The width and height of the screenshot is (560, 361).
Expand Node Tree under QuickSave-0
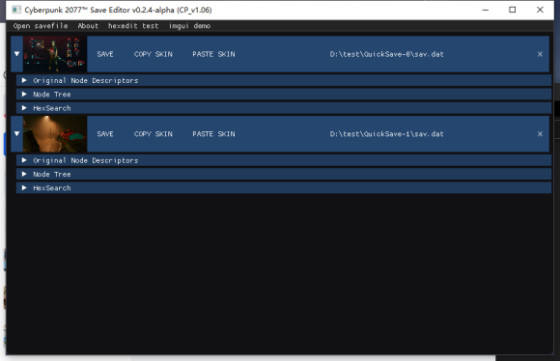(x=284, y=94)
